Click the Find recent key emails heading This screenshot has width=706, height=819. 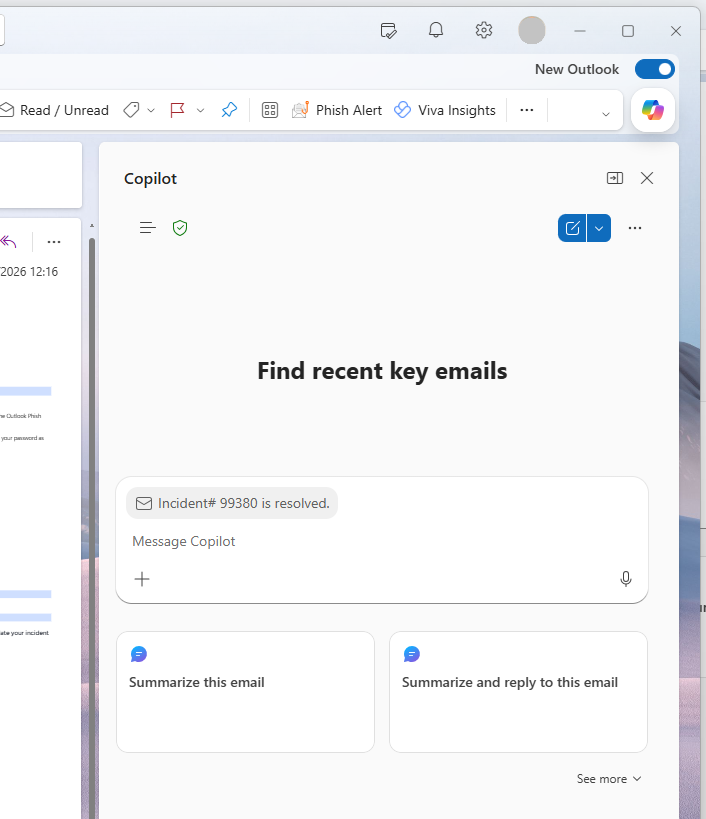382,371
